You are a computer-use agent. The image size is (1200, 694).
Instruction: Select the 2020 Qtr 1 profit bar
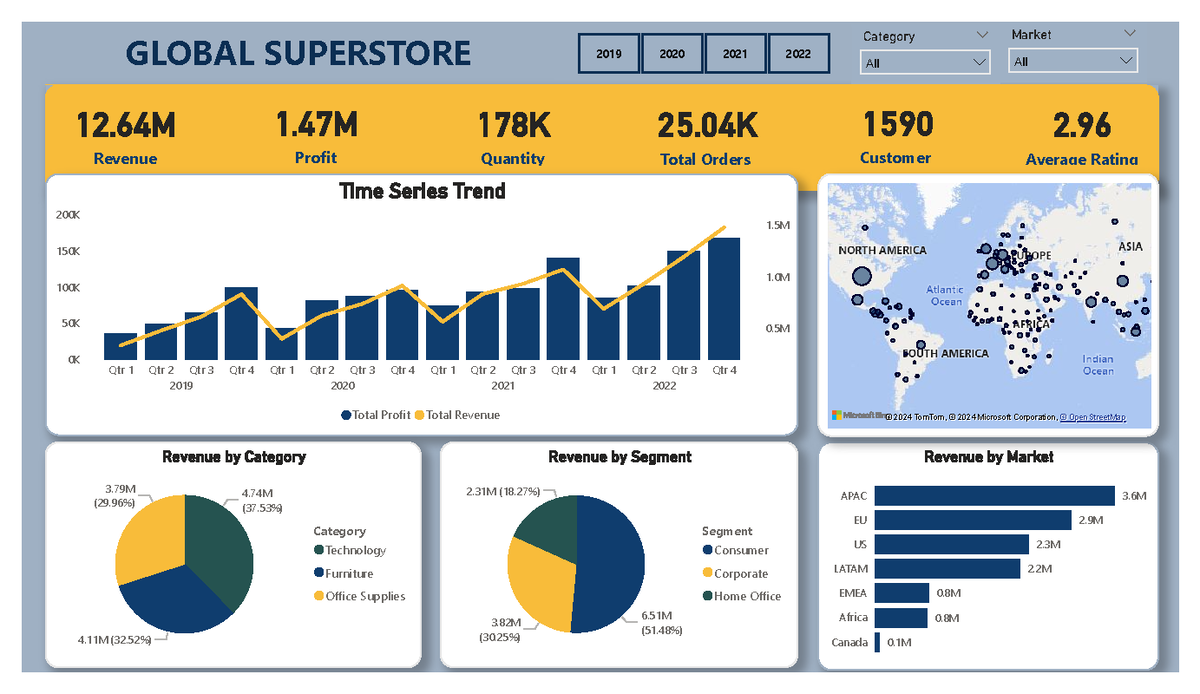[x=281, y=344]
